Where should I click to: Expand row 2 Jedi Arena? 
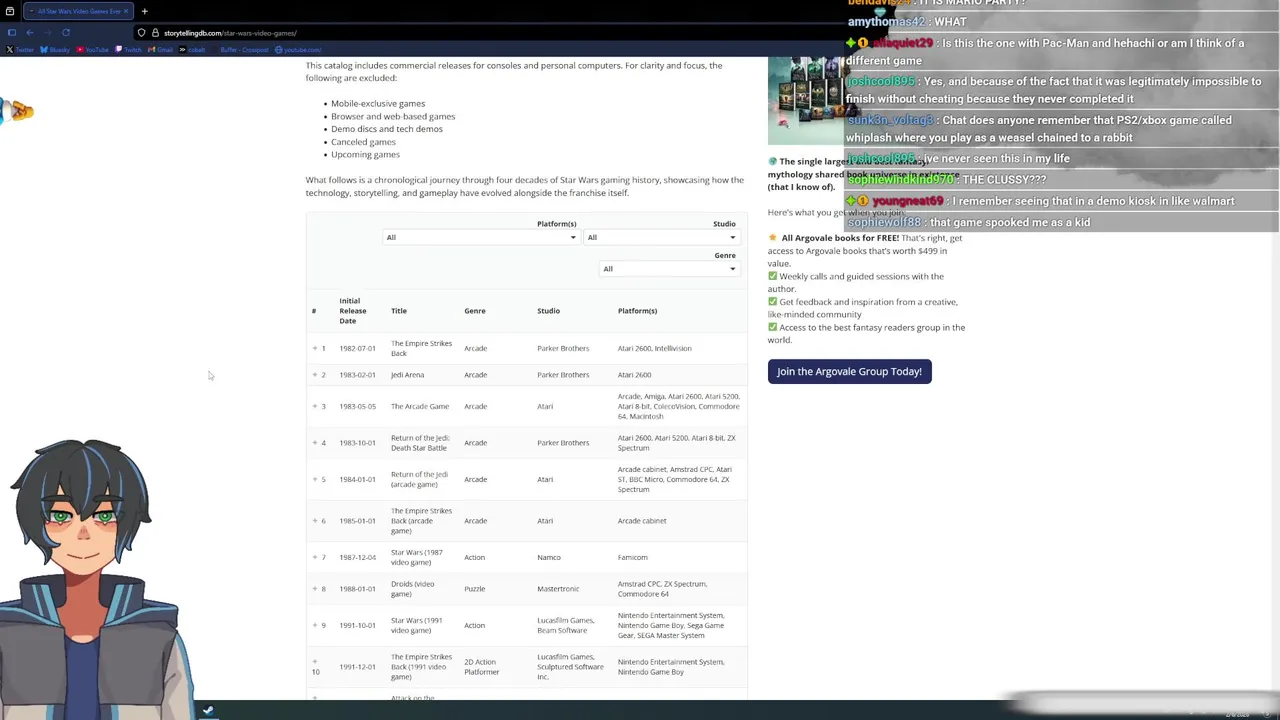click(315, 375)
